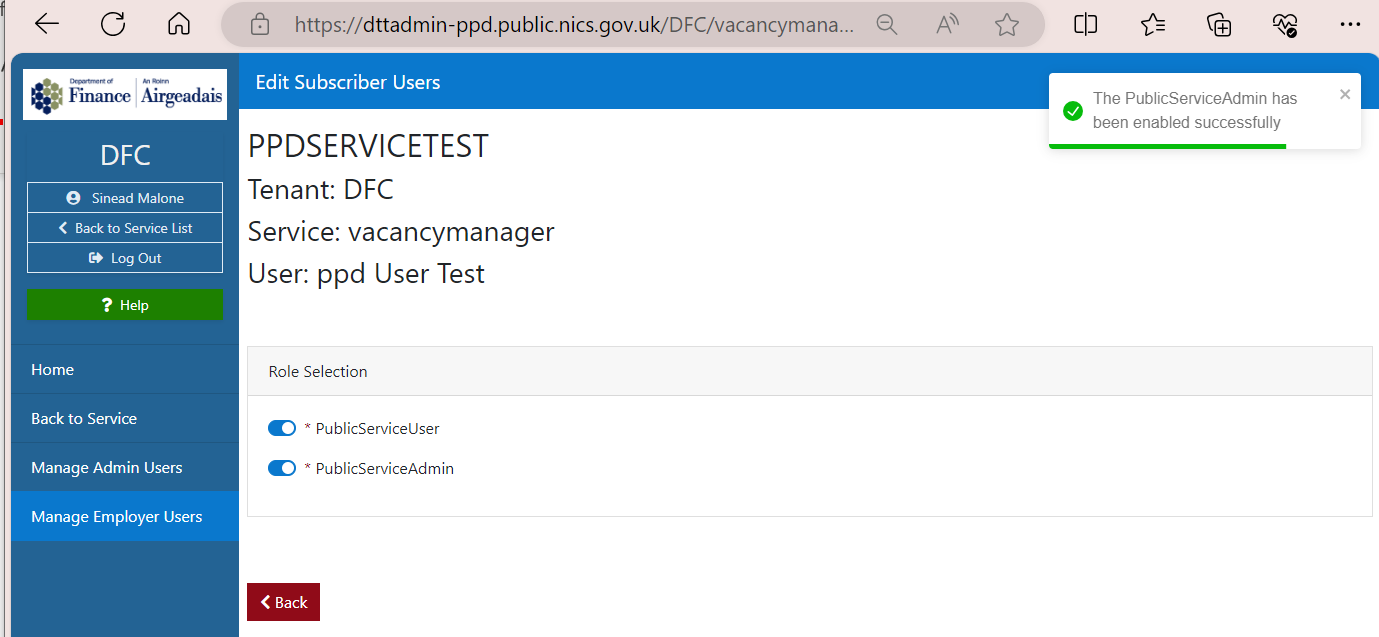Click the zoom magnifier icon in the address bar
The width and height of the screenshot is (1379, 637).
887,24
